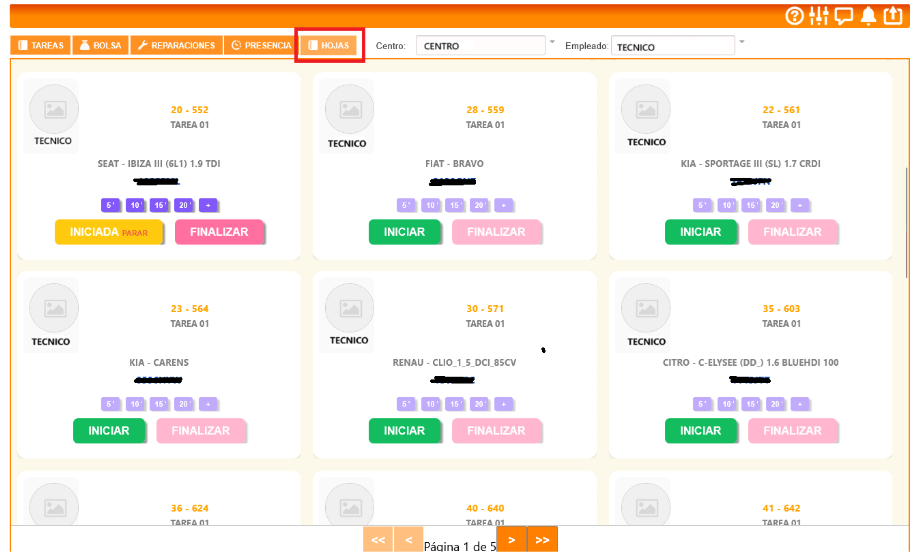920x558 pixels.
Task: Click + time button on KIA CARENS card
Action: point(208,404)
